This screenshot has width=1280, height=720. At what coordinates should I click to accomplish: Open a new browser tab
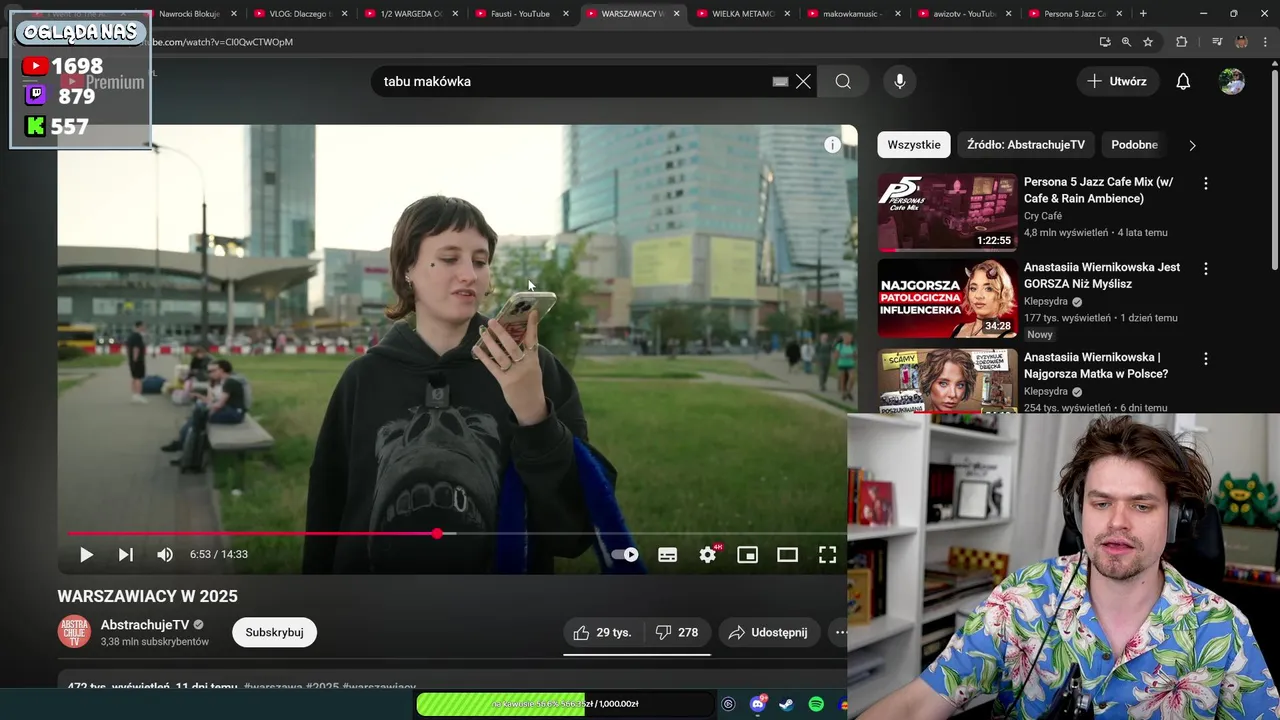(x=1143, y=14)
